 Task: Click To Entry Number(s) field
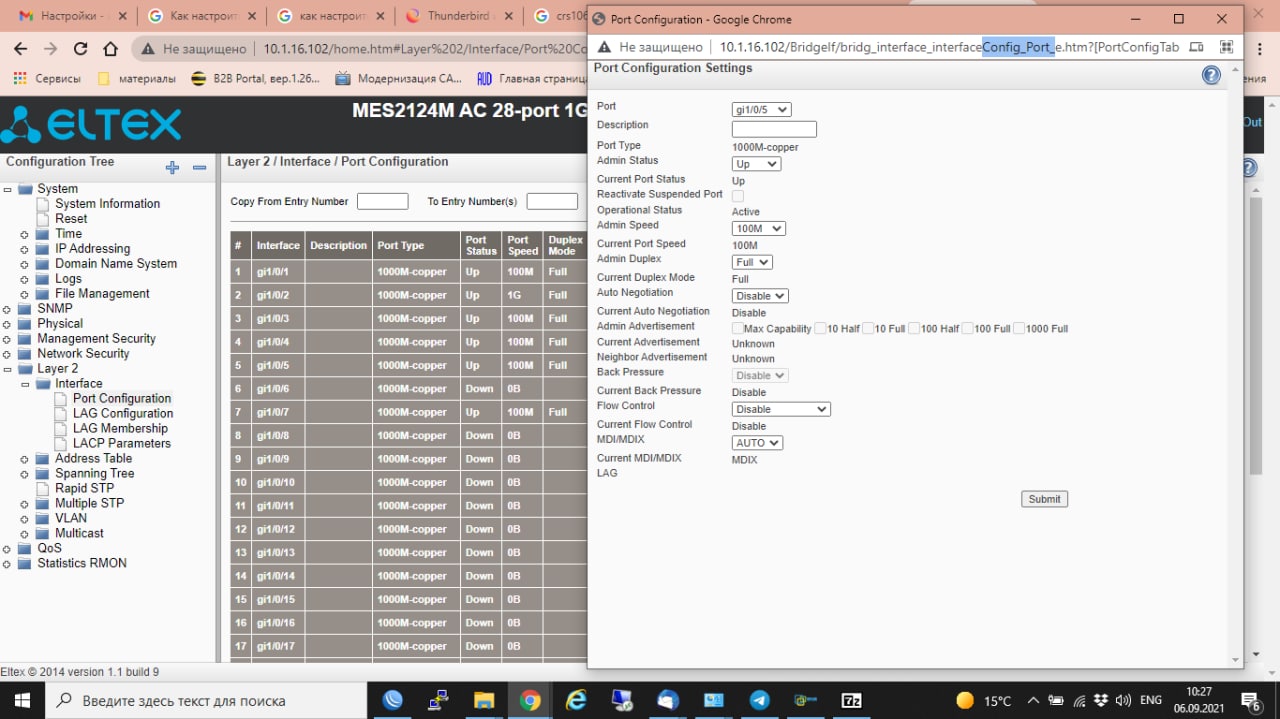pos(552,201)
